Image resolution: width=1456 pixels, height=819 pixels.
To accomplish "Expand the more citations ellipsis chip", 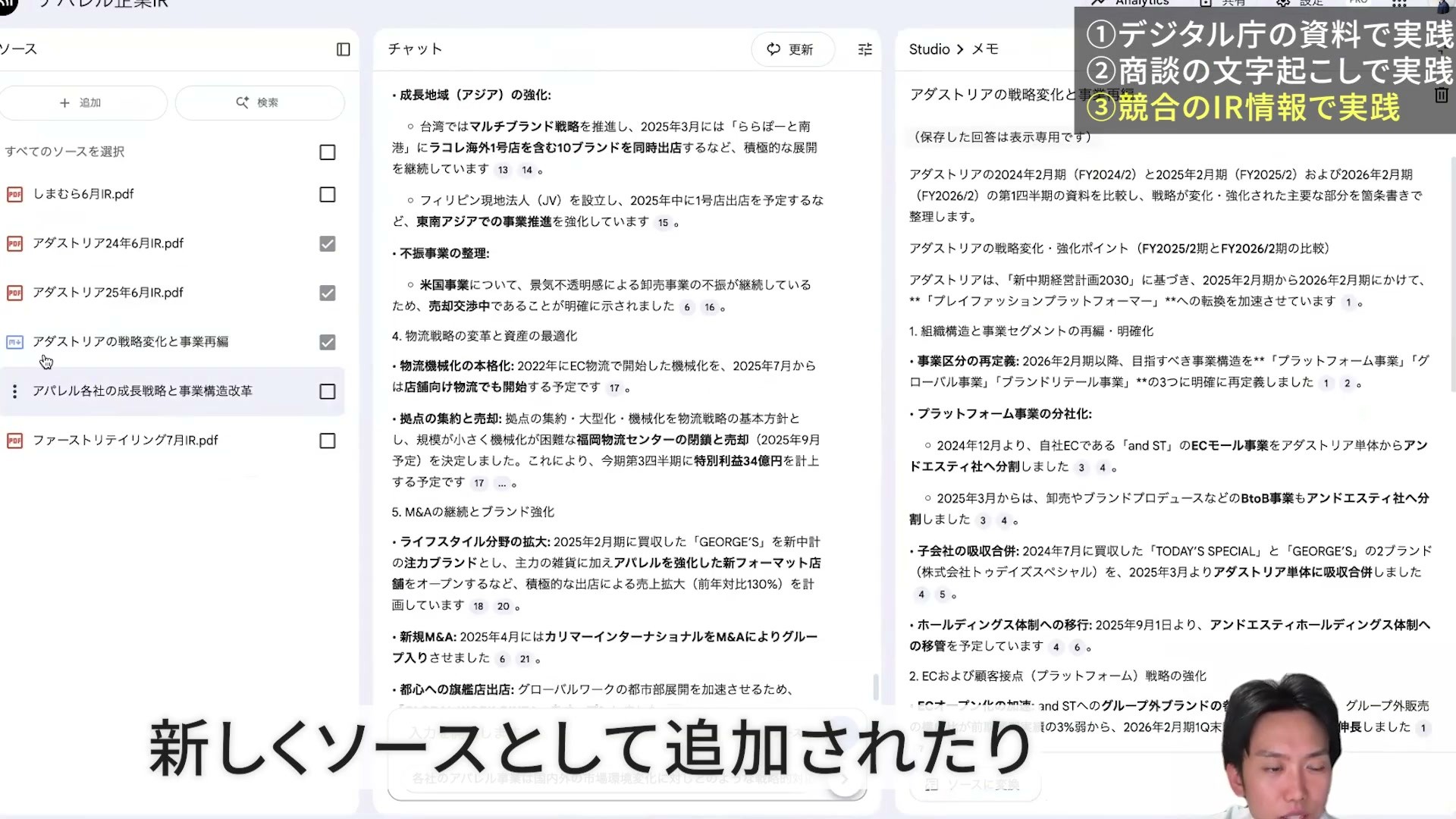I will pyautogui.click(x=502, y=484).
